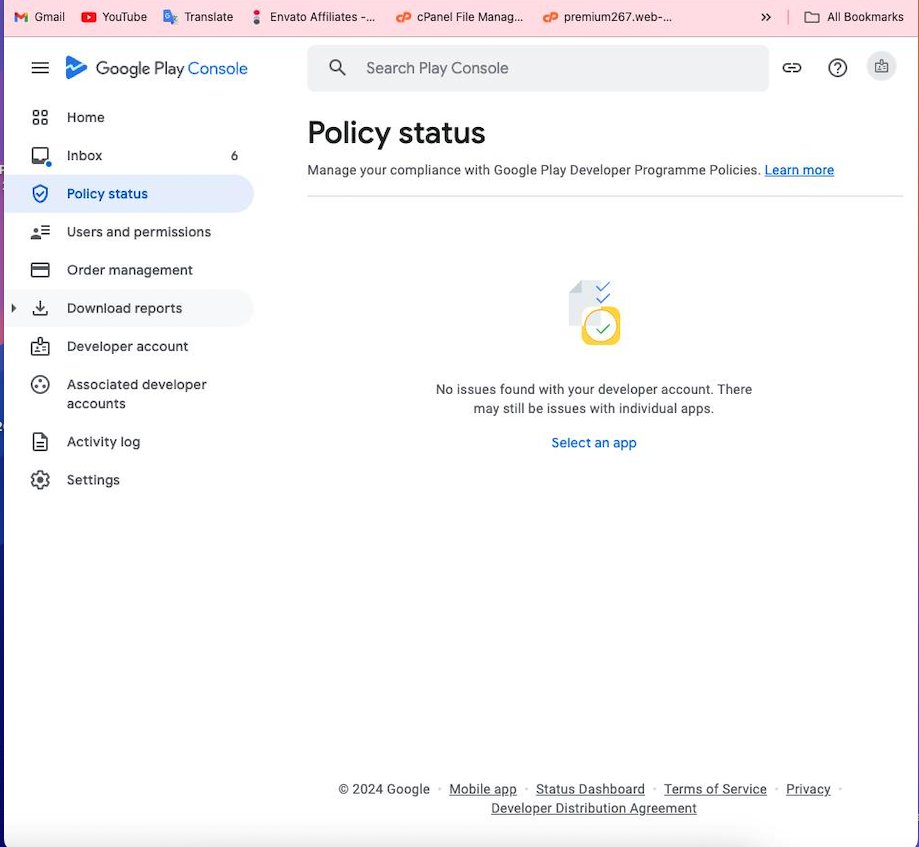This screenshot has width=919, height=847.
Task: Open the Privacy footer link
Action: (808, 789)
